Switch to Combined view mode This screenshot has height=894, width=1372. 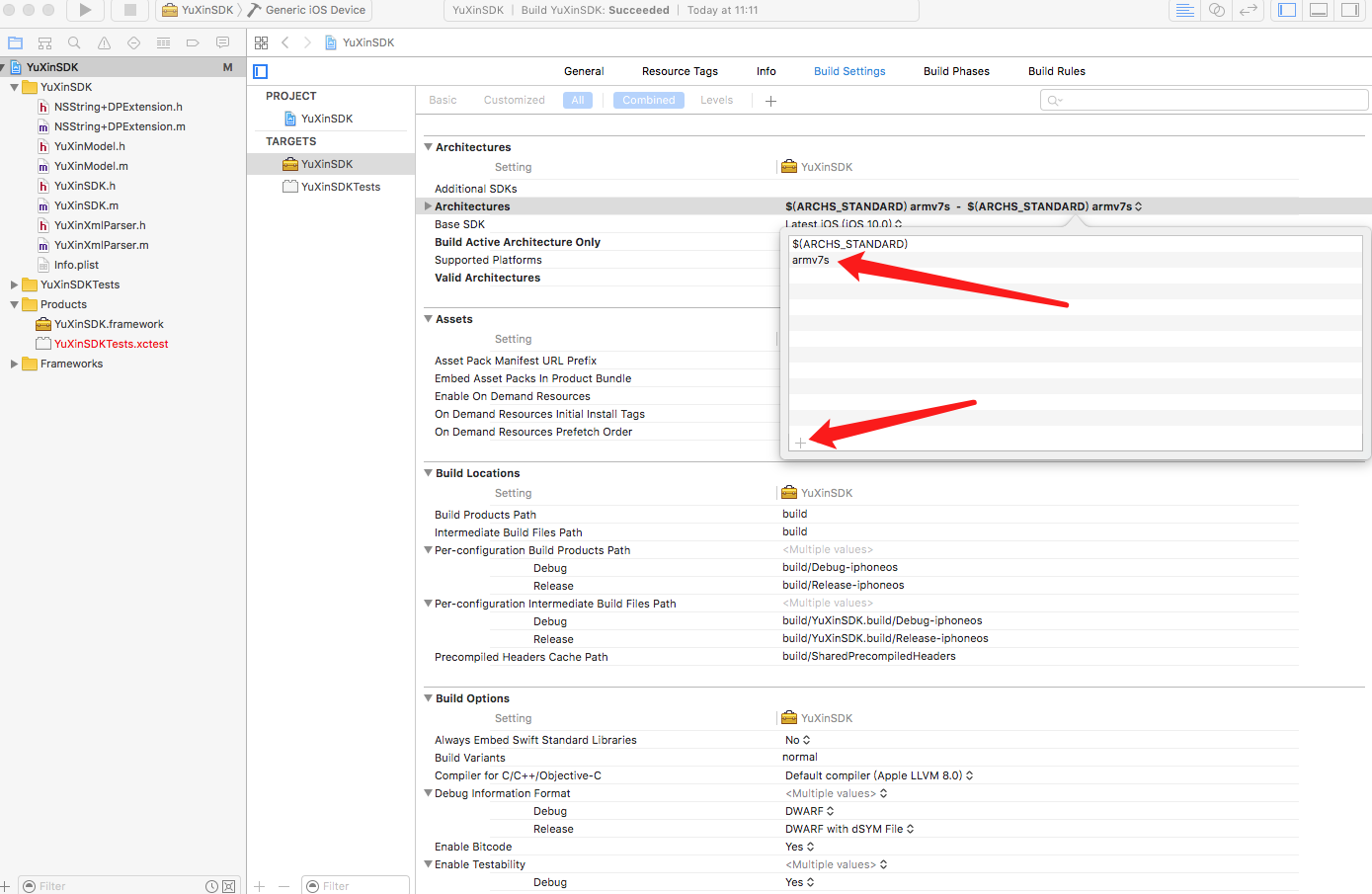click(x=648, y=100)
